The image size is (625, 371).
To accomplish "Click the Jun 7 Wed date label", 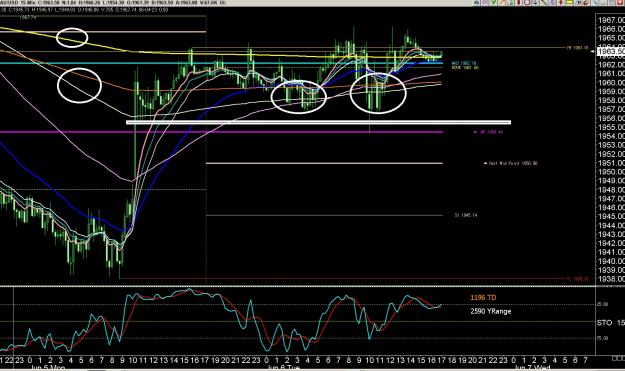I will pos(533,367).
